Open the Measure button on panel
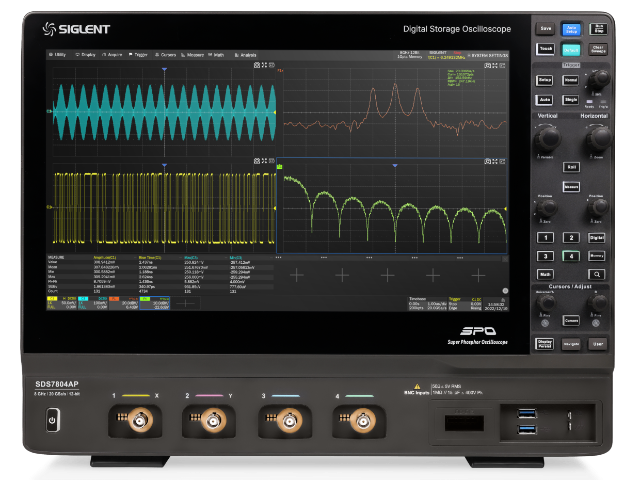 click(571, 187)
